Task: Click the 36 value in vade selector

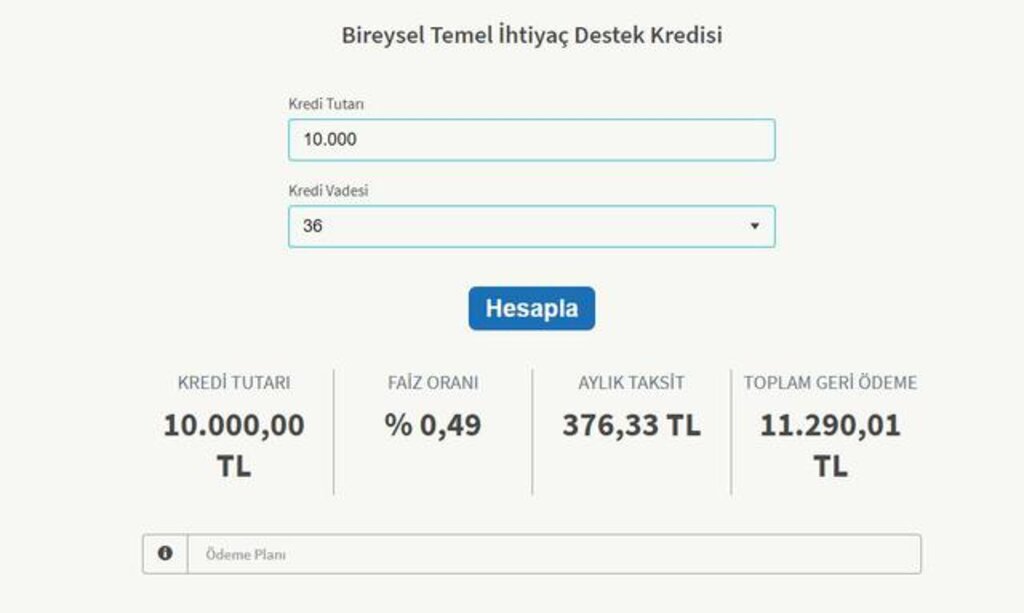Action: click(312, 226)
